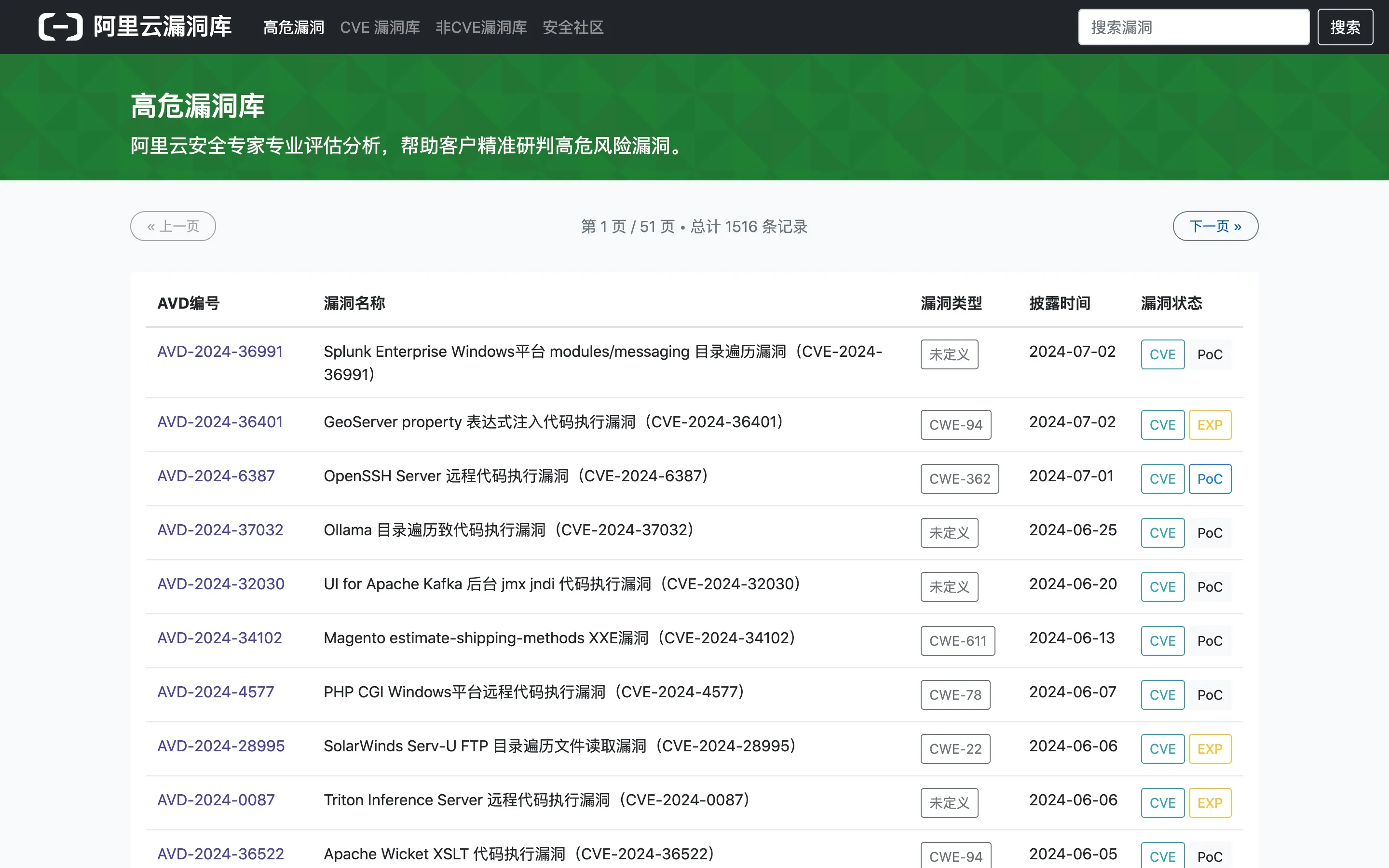The image size is (1389, 868).
Task: Click EXP badge in Triton row
Action: coord(1210,802)
